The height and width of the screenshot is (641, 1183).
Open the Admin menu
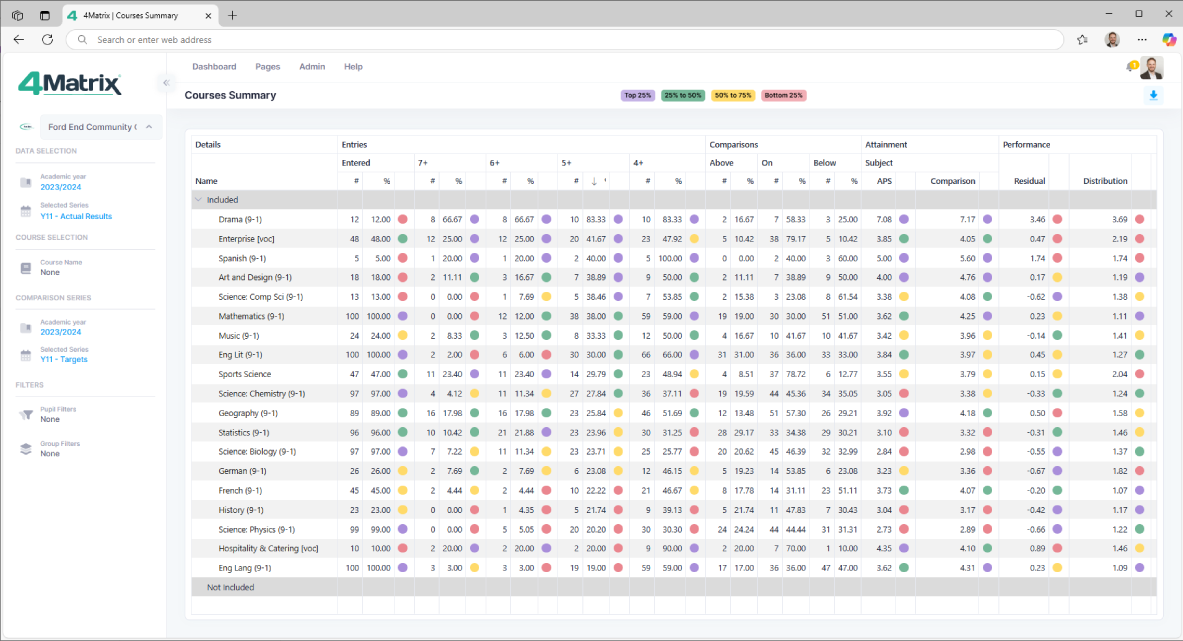pyautogui.click(x=312, y=67)
